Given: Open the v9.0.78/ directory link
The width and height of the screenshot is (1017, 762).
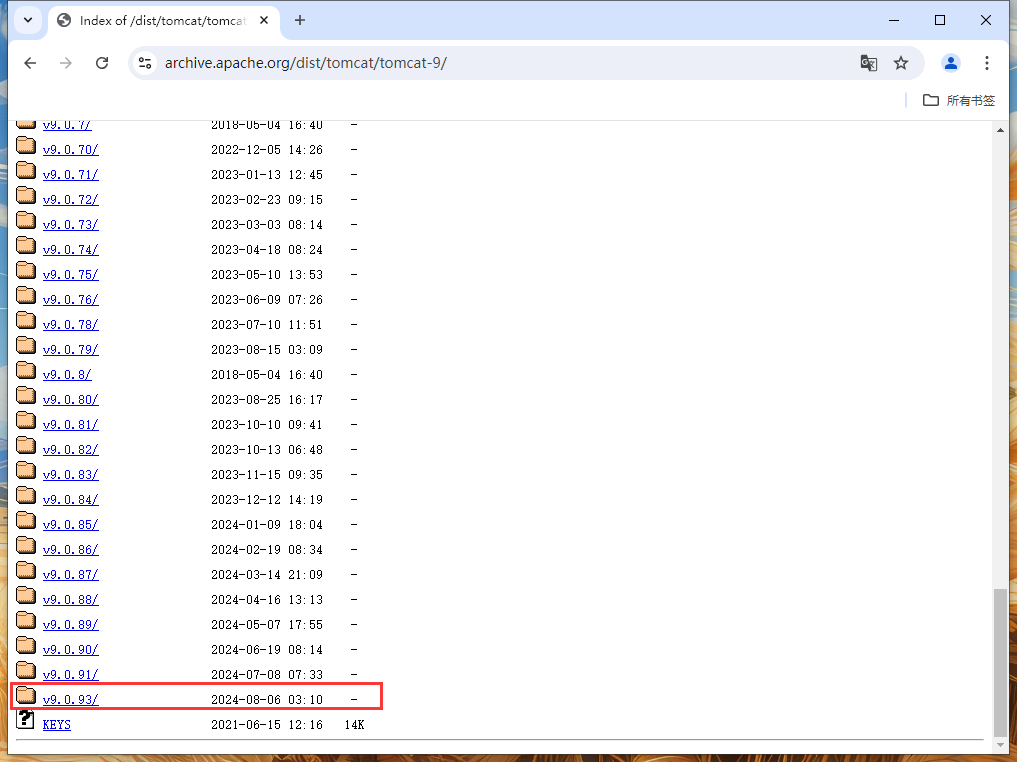Looking at the screenshot, I should [71, 325].
